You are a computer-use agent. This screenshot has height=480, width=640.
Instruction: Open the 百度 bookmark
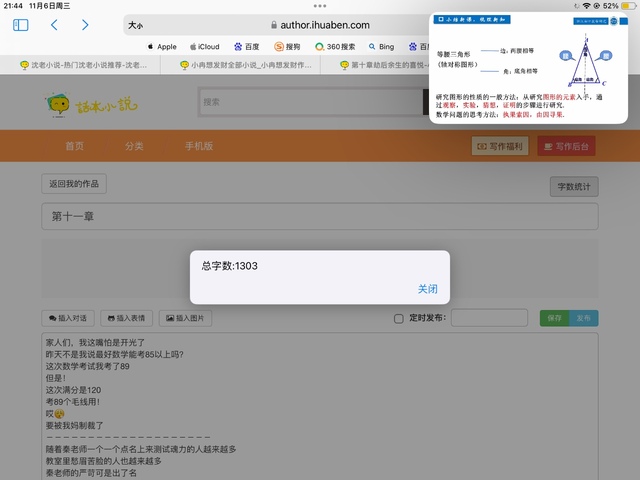point(246,46)
